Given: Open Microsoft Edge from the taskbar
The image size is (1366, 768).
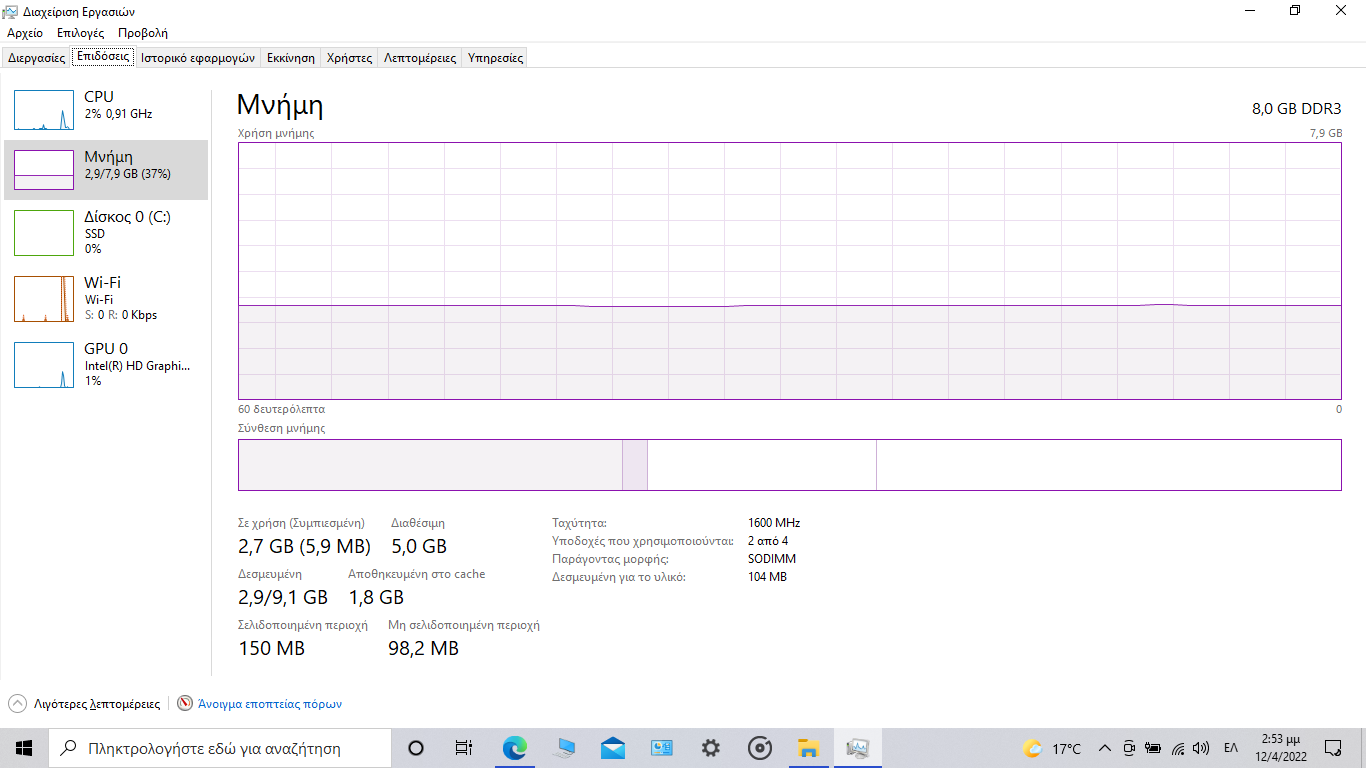Looking at the screenshot, I should 514,748.
